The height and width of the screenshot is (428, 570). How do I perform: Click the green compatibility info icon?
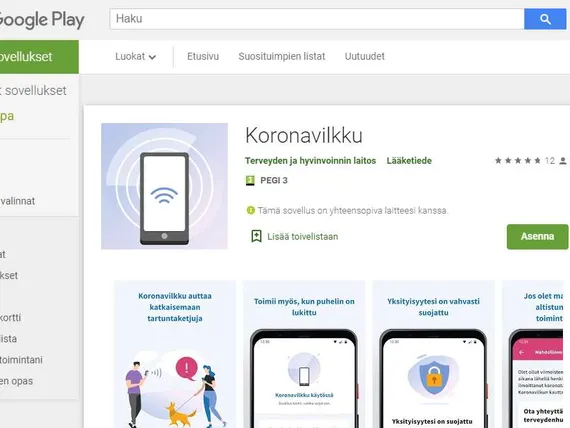(x=250, y=210)
